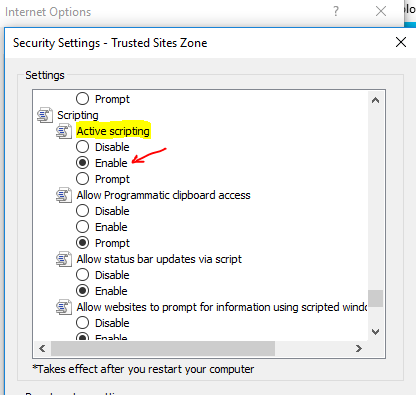Select Enable under Active scripting
Screen dimensions: 416x395
[x=82, y=163]
